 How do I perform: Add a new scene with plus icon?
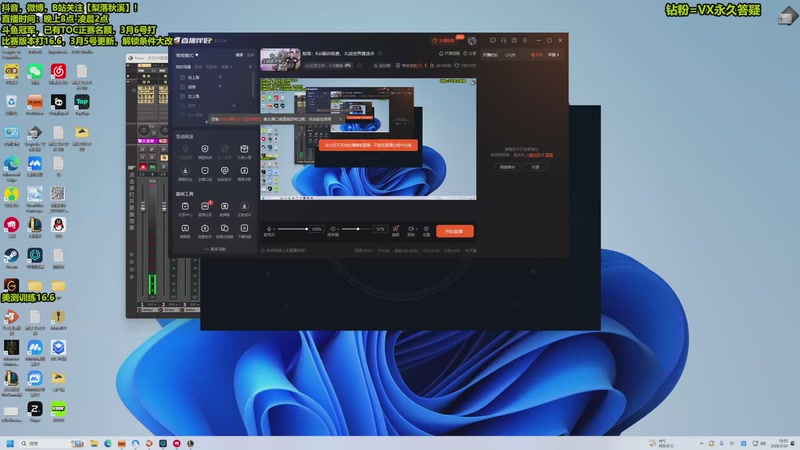(250, 67)
